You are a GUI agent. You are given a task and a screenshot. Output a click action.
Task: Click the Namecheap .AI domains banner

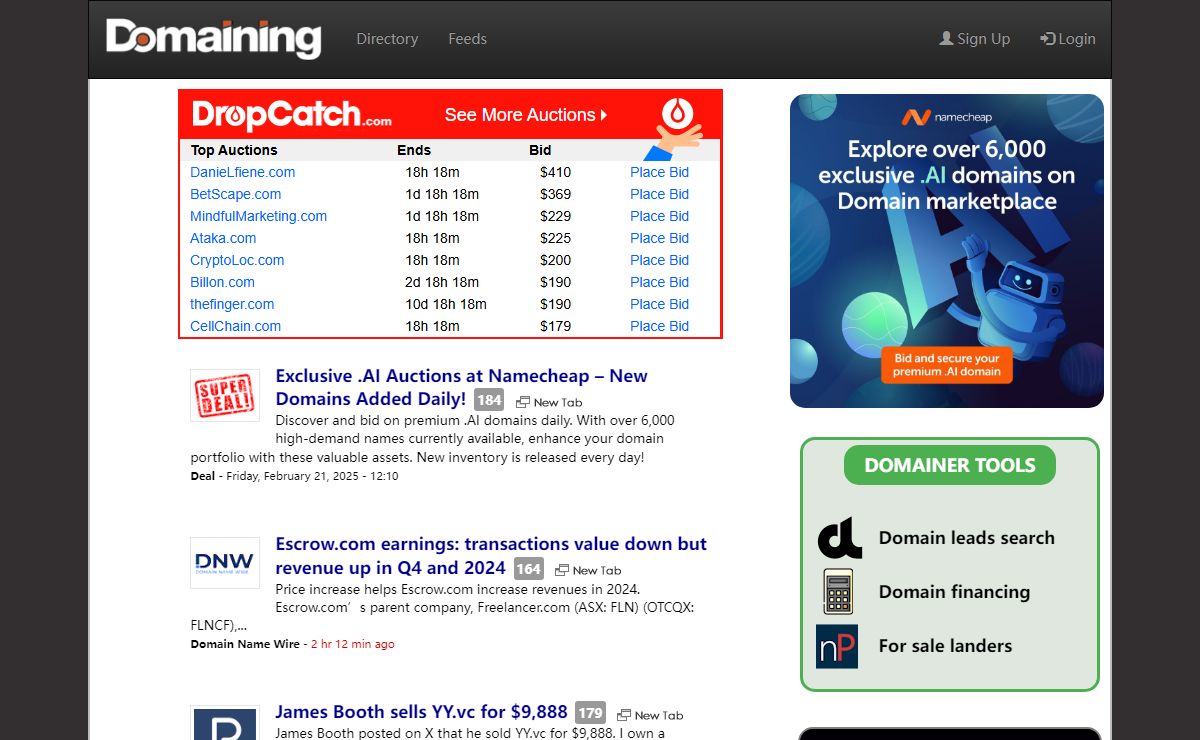947,251
